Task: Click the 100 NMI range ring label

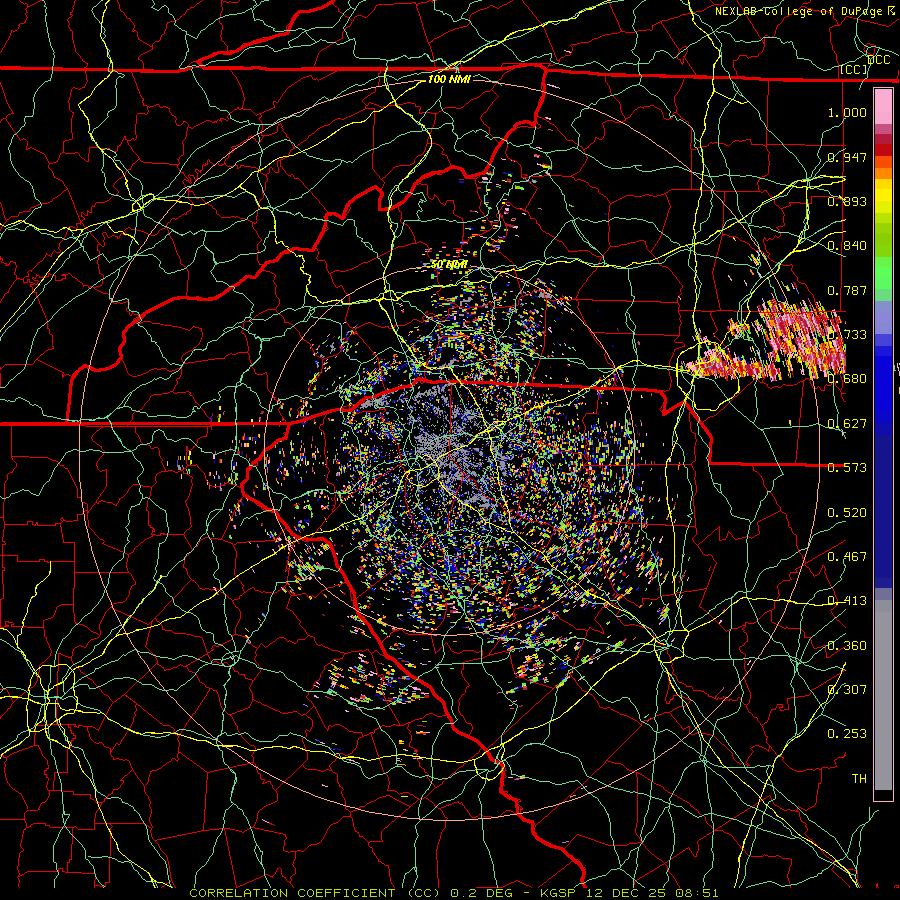Action: click(449, 79)
